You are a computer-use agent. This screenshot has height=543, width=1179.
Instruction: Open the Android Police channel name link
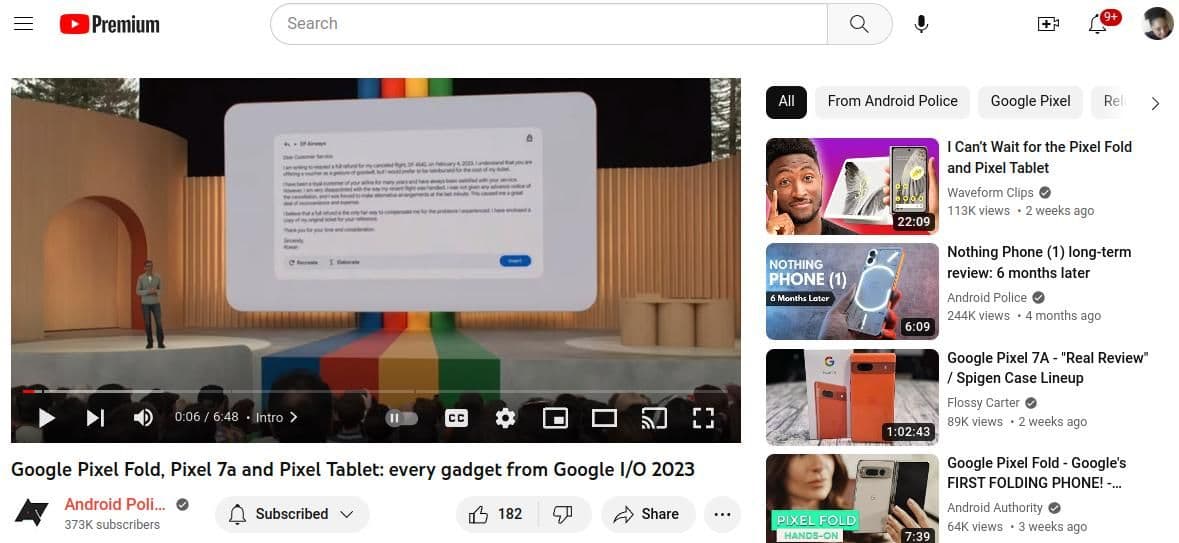115,505
